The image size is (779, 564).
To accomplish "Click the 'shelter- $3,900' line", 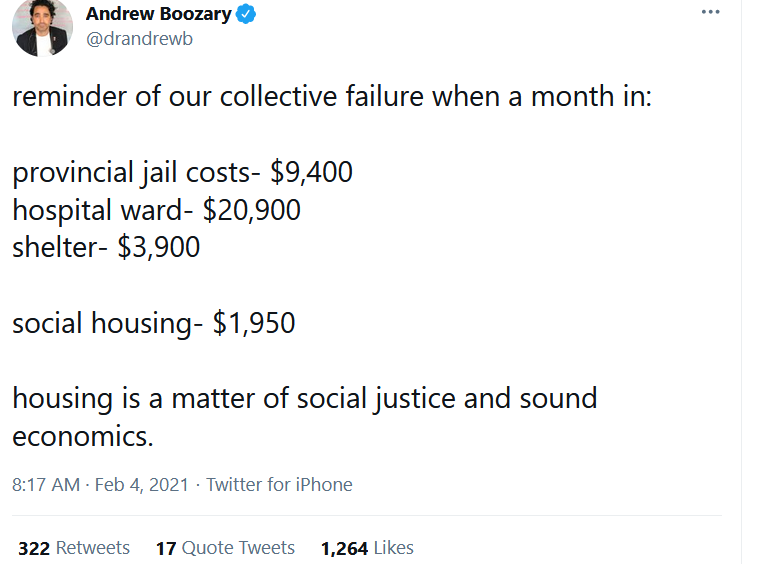I will [x=106, y=247].
